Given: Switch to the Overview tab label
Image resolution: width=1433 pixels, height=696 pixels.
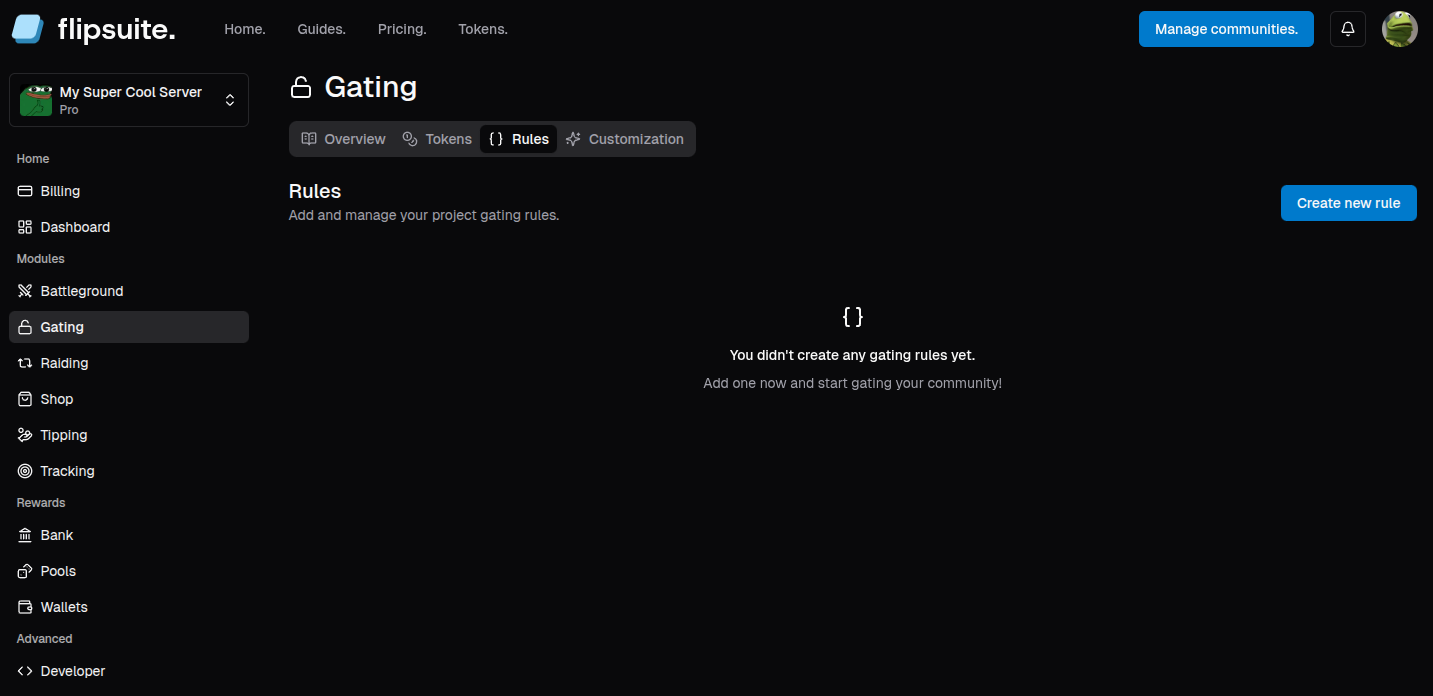Looking at the screenshot, I should coord(355,139).
